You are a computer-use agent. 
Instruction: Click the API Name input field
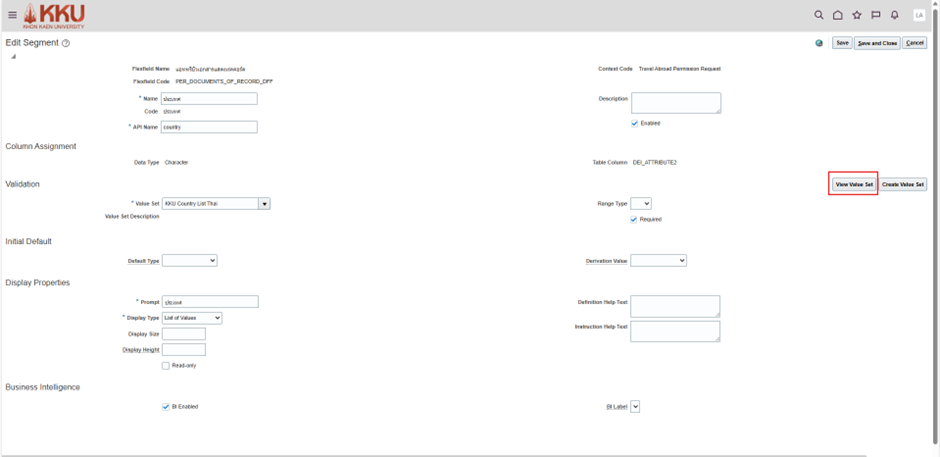[x=209, y=127]
